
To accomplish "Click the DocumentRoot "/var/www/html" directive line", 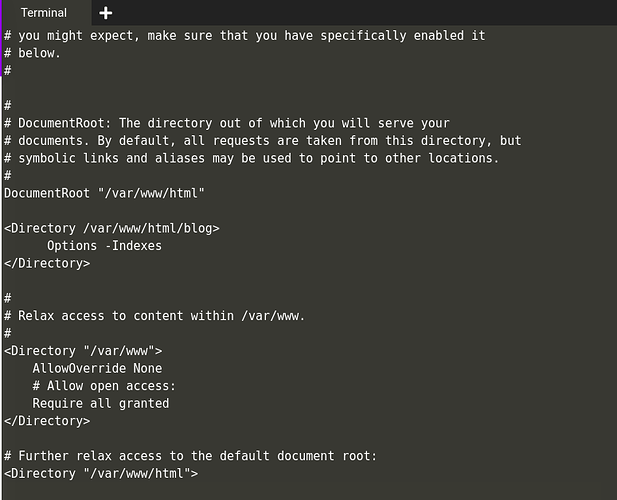I will click(x=104, y=193).
